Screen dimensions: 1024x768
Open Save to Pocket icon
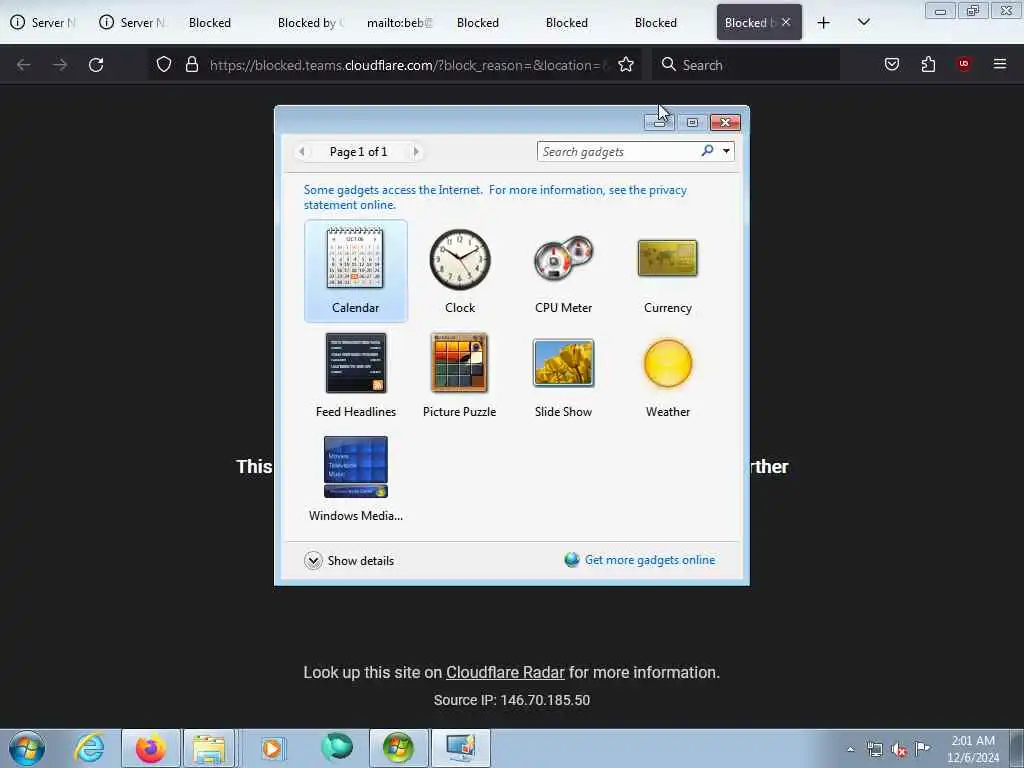click(x=892, y=64)
